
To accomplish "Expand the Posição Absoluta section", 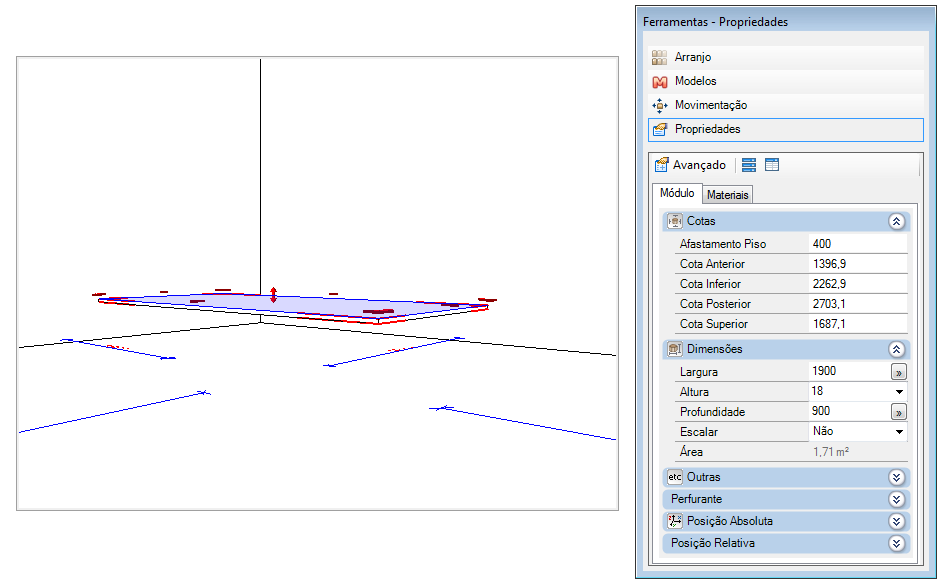I will (x=896, y=521).
